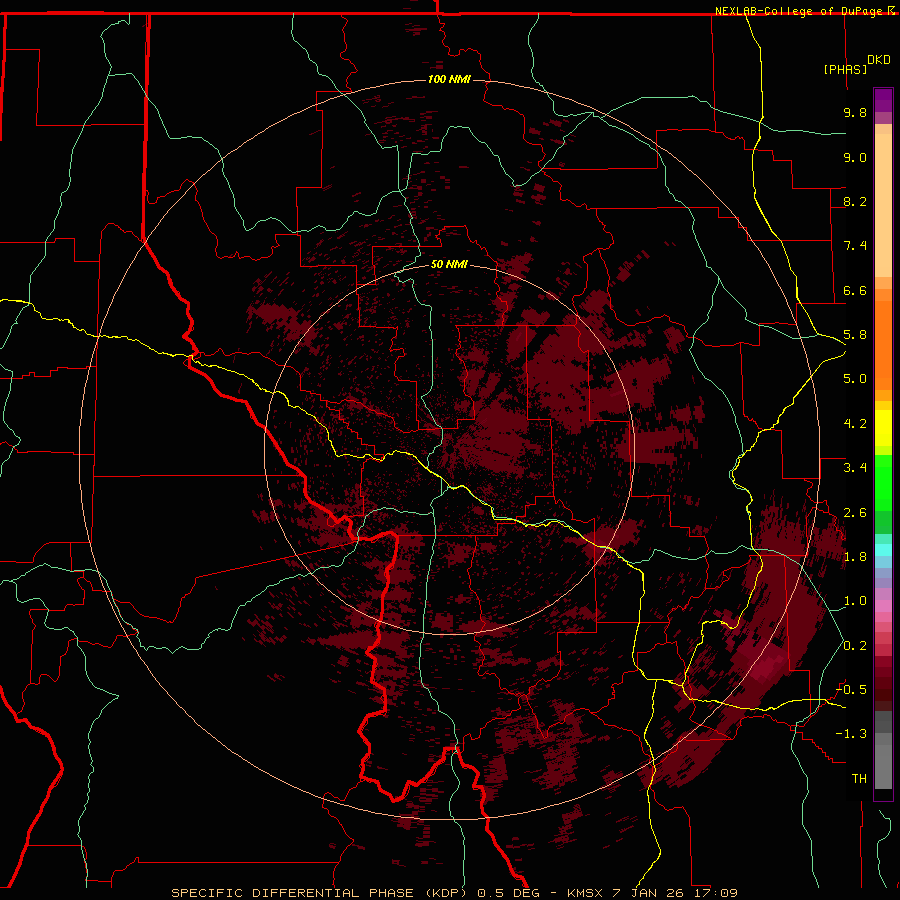Click the yellow segment of color bar
Screen dimensions: 900x900
click(x=883, y=428)
